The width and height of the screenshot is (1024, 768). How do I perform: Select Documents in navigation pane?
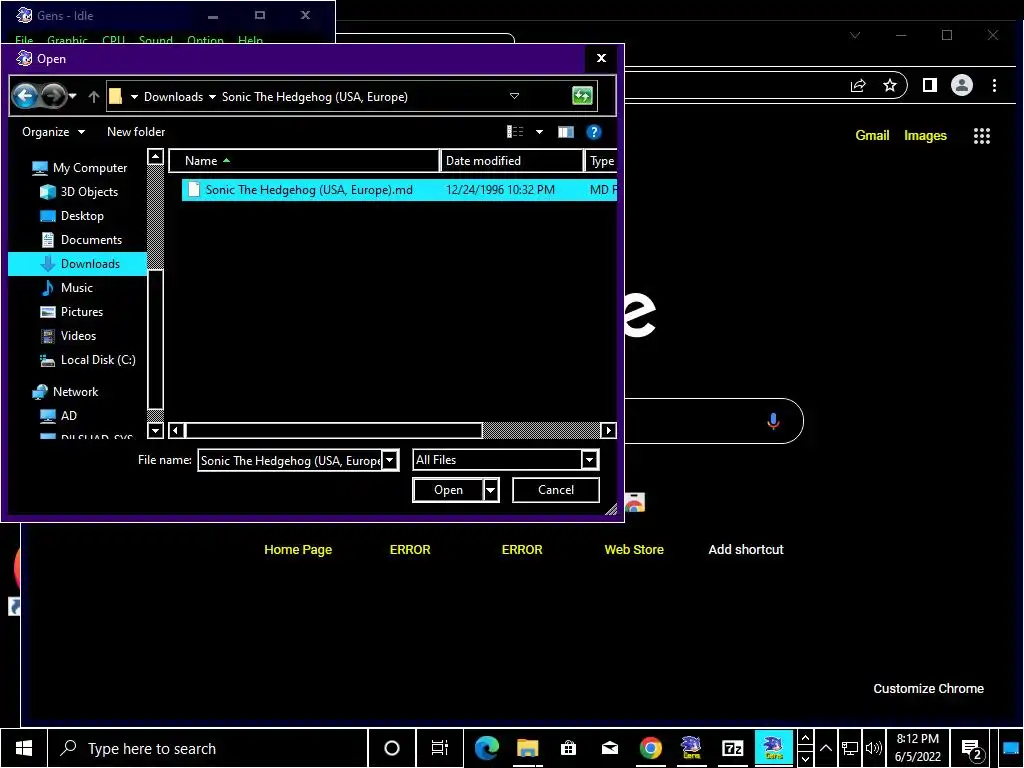[81, 240]
